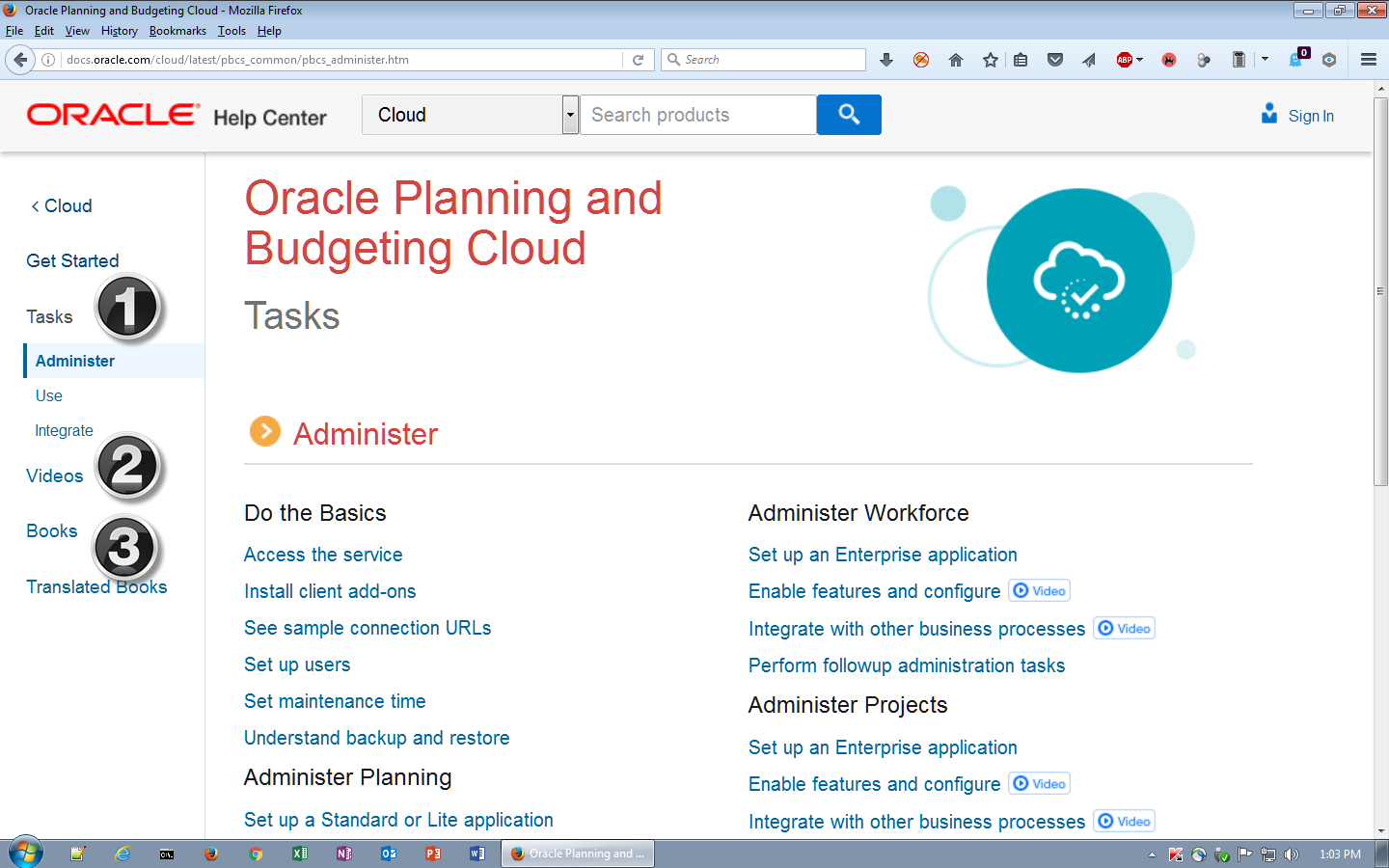Click the clipboard extension icon in the toolbar
This screenshot has height=868, width=1389.
pos(1239,60)
